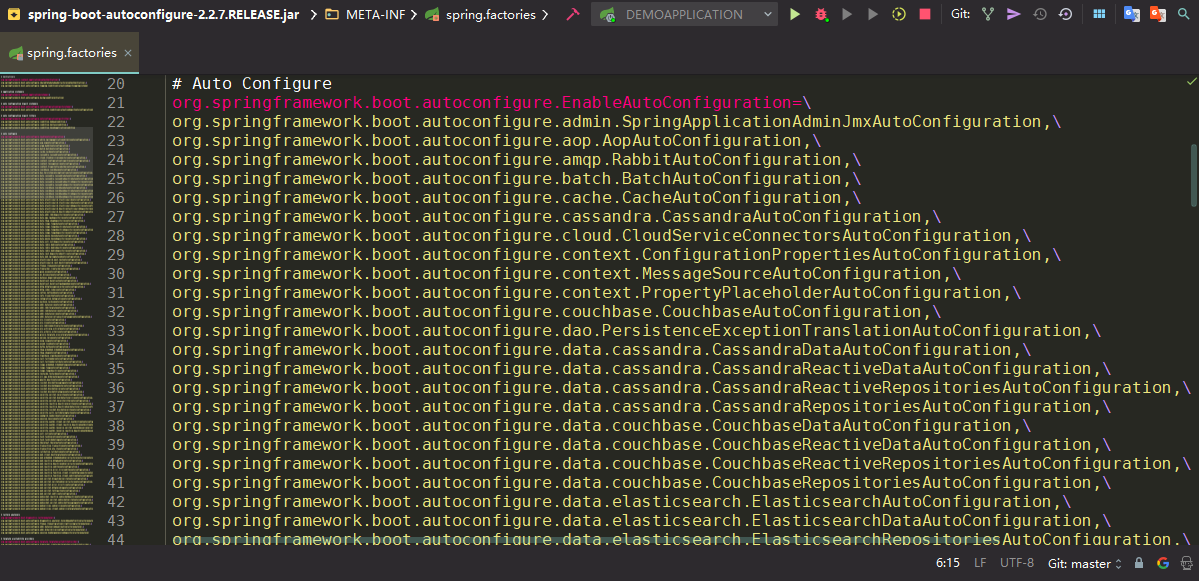Click PersistenceExceptionTranslationAutoConfiguration line
The width and height of the screenshot is (1199, 581).
pyautogui.click(x=636, y=330)
